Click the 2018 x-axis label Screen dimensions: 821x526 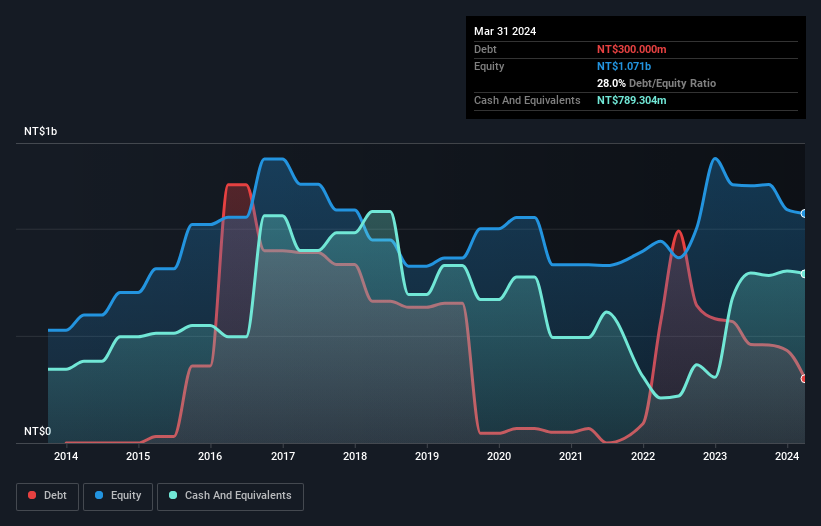(355, 456)
